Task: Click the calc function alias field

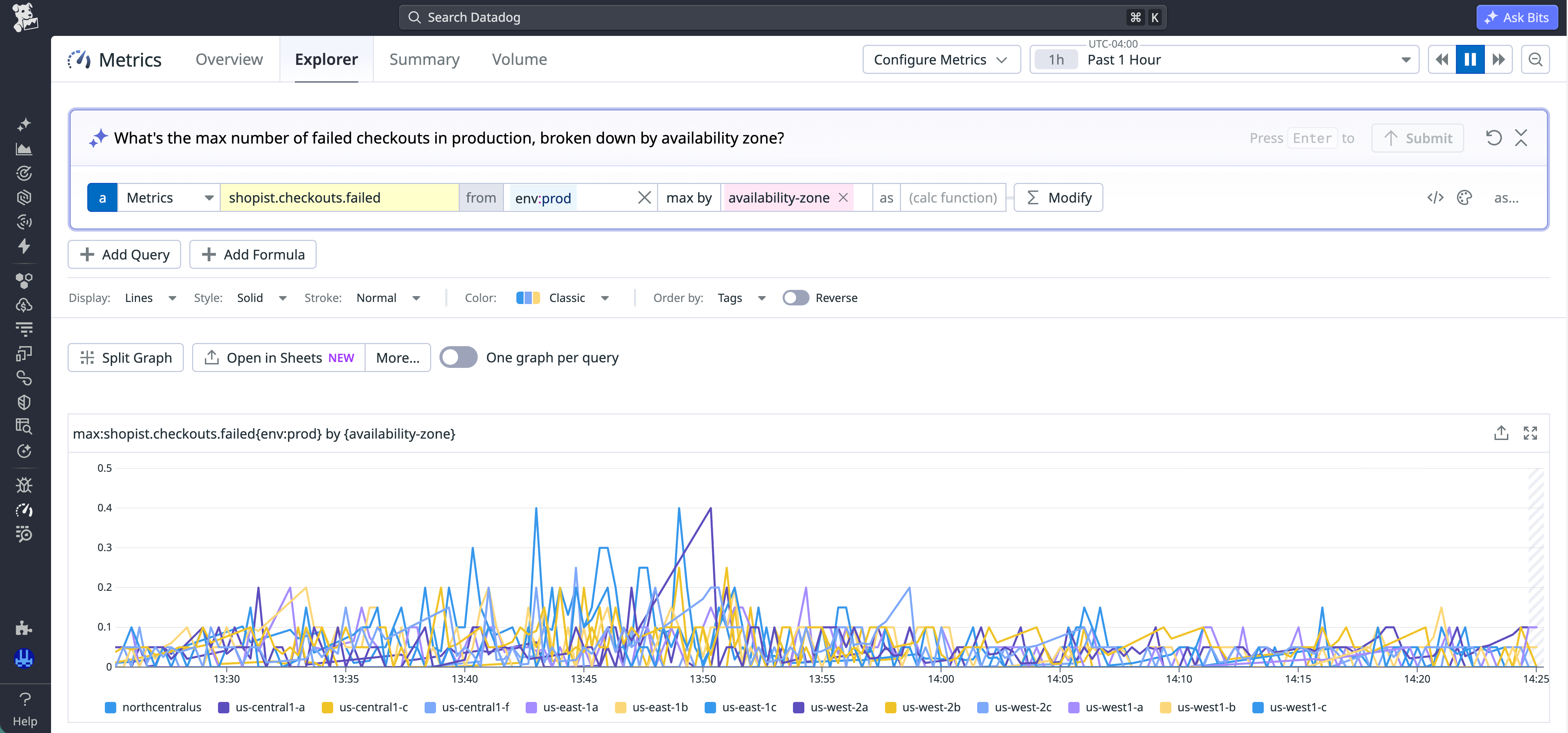Action: pyautogui.click(x=953, y=197)
